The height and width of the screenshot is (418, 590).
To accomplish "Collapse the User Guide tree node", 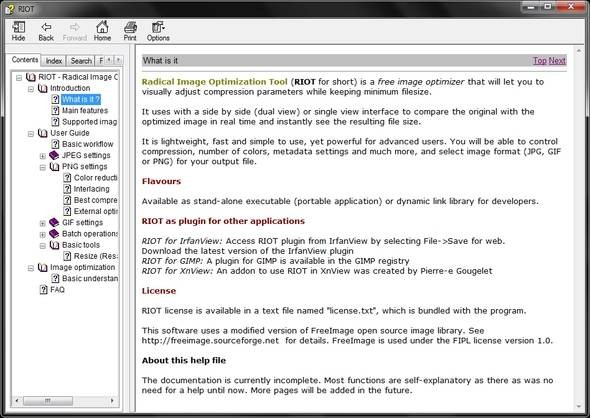I will tap(31, 134).
